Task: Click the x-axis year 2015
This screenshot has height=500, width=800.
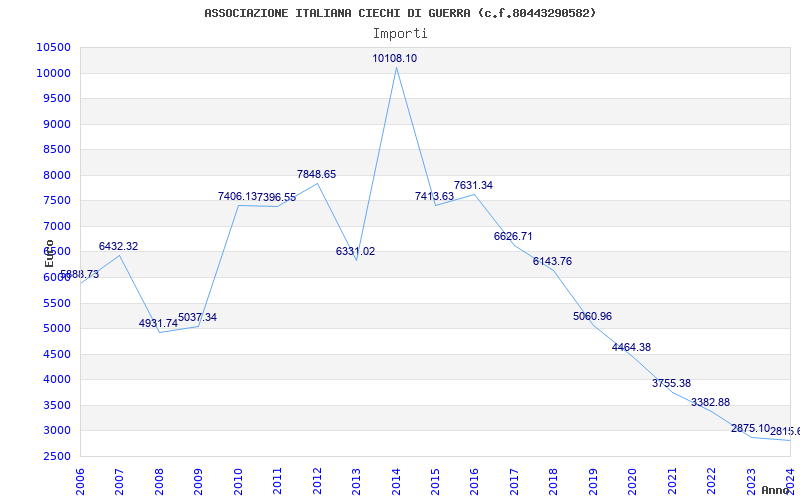Action: 435,481
